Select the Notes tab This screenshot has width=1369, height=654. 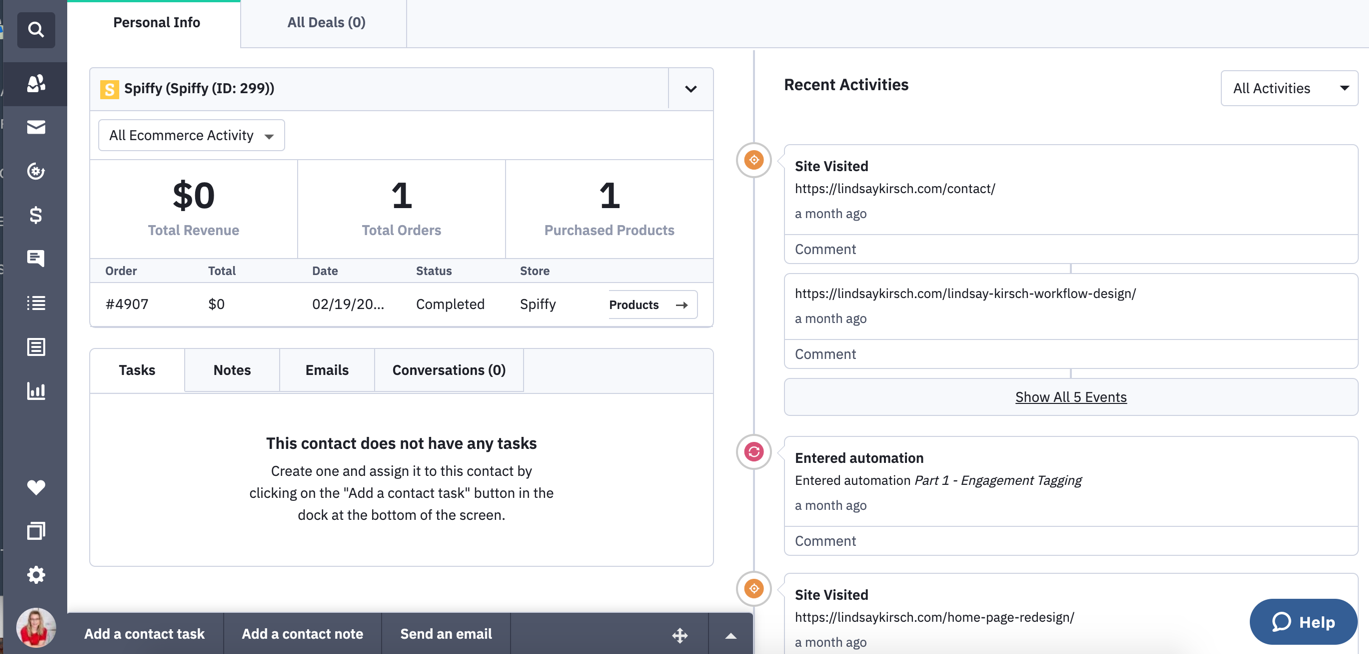[232, 370]
